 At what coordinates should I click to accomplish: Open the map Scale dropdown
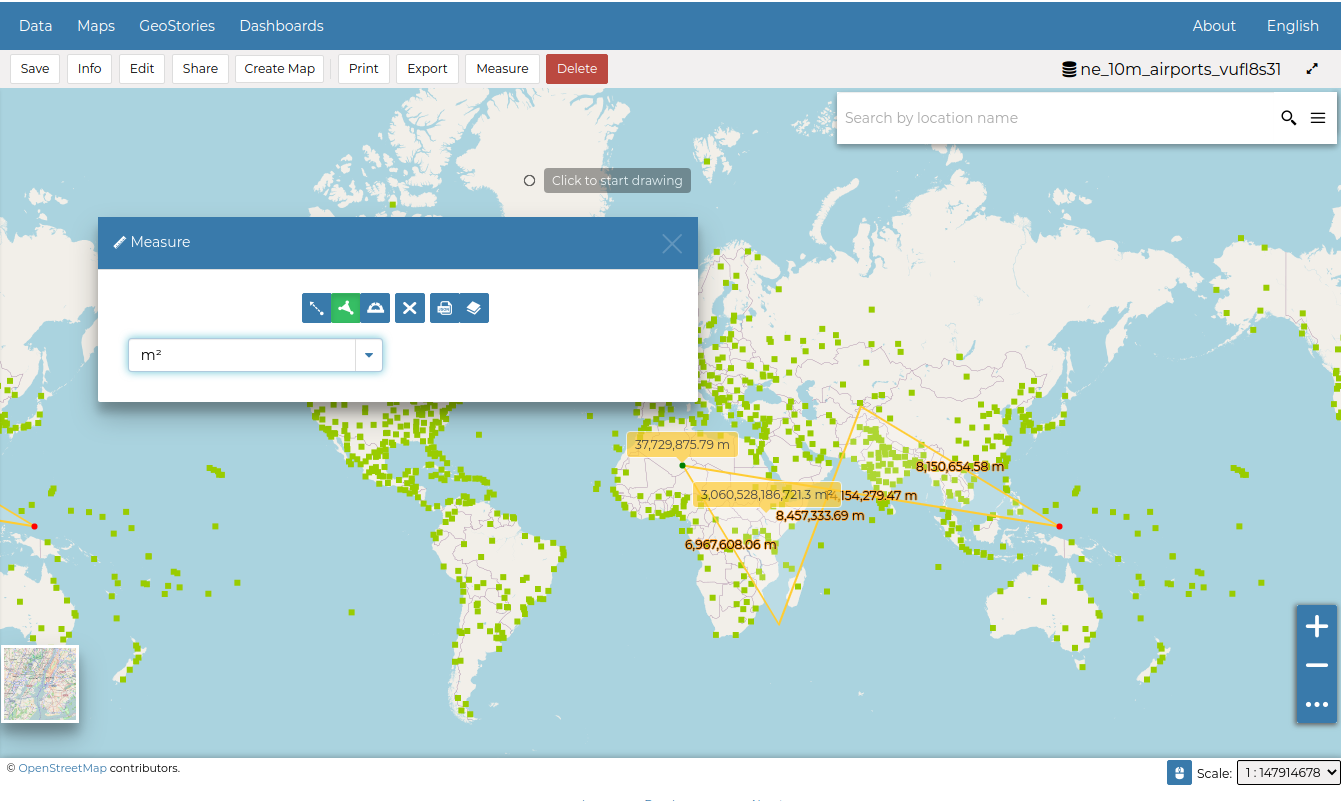pyautogui.click(x=1288, y=773)
